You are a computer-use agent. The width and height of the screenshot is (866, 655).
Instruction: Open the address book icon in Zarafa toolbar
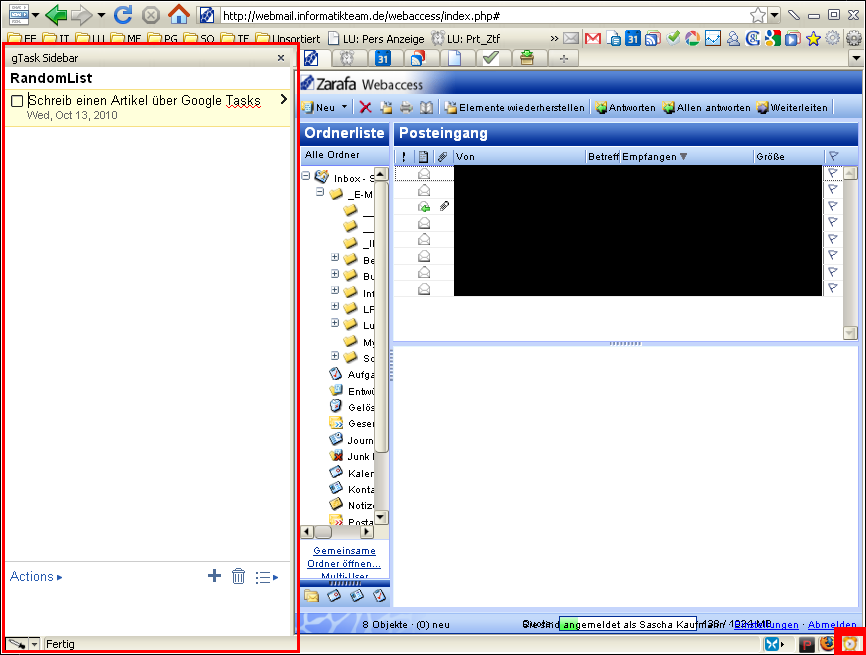click(x=426, y=108)
